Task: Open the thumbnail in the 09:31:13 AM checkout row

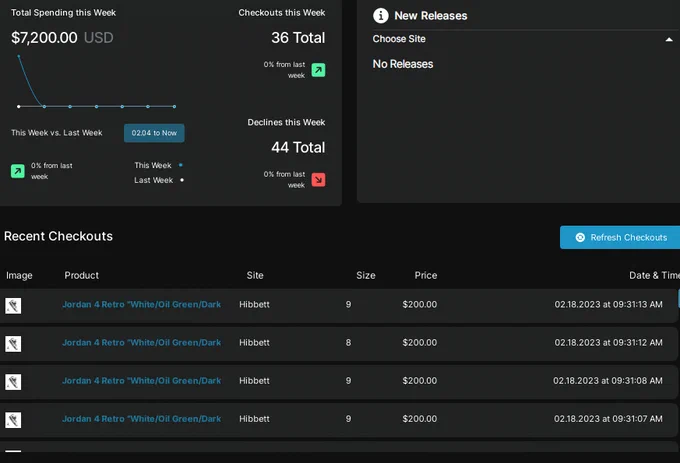Action: tap(13, 306)
